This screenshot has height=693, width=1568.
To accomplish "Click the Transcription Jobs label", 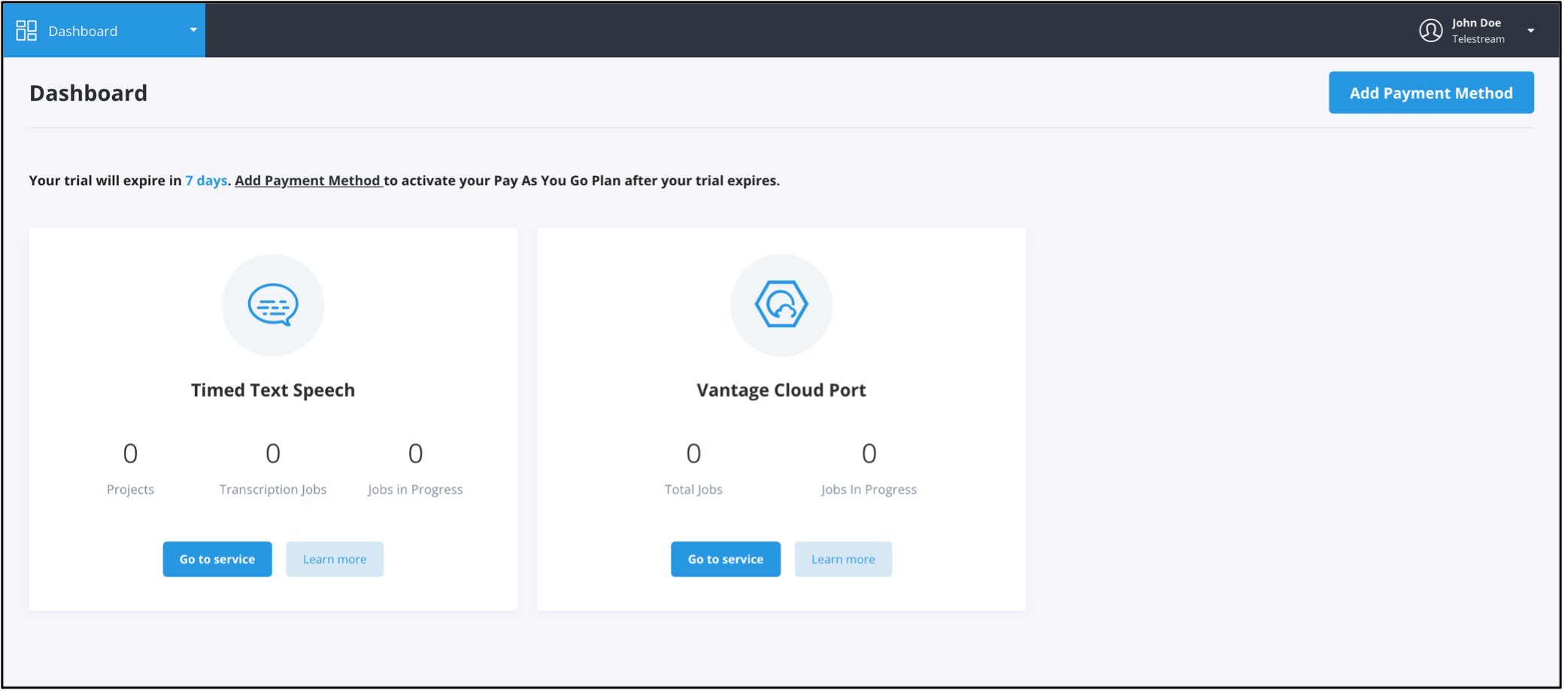I will (273, 489).
